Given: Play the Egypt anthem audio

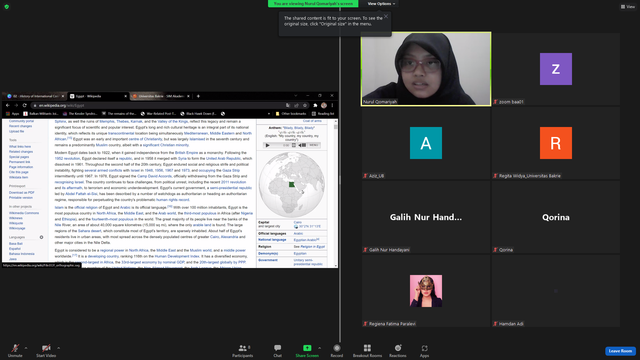Looking at the screenshot, I should pyautogui.click(x=268, y=145).
